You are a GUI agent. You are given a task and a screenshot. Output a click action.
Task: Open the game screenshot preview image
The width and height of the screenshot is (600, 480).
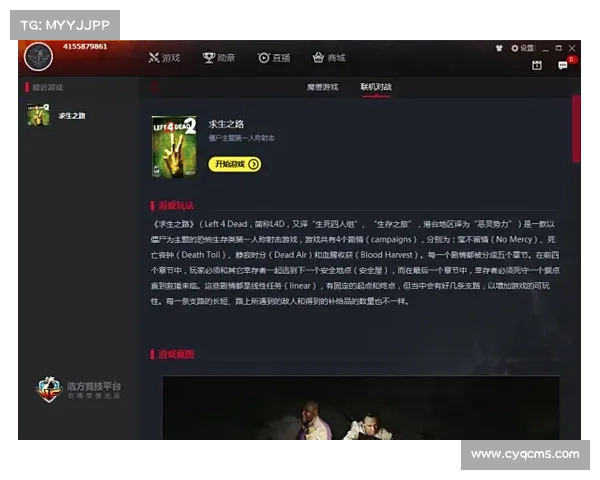(x=361, y=407)
